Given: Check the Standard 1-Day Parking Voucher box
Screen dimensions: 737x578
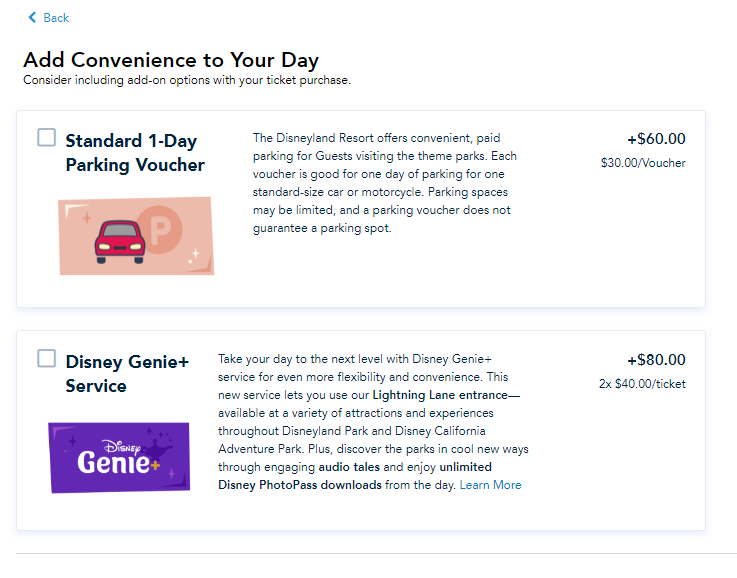Looking at the screenshot, I should 47,137.
